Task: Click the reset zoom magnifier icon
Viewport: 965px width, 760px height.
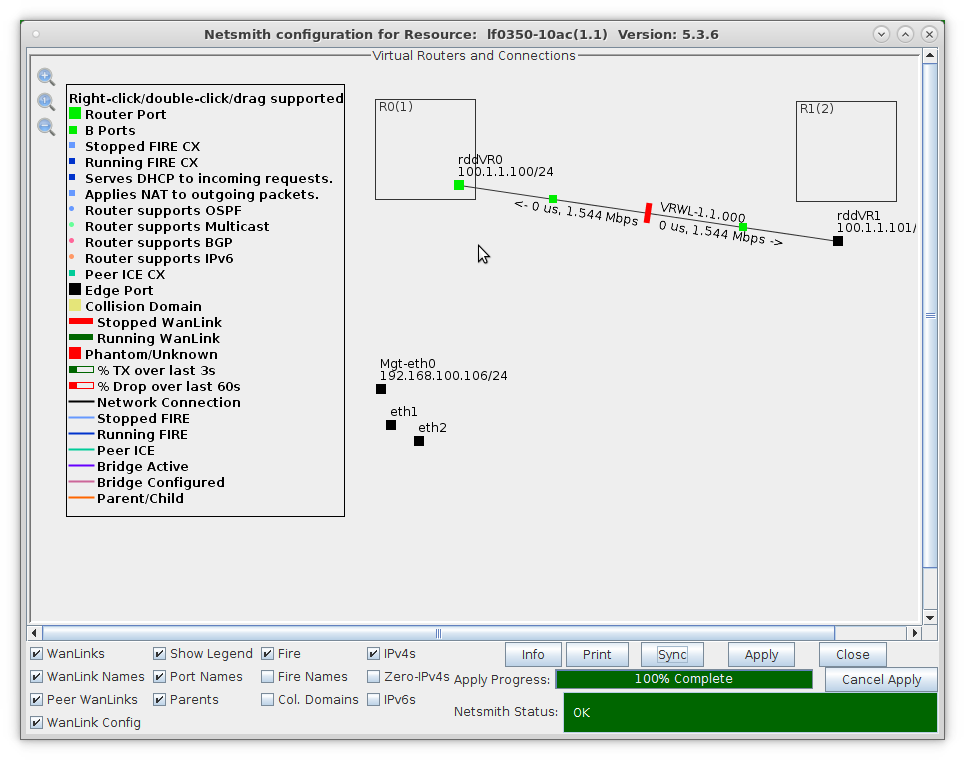Action: [x=45, y=102]
